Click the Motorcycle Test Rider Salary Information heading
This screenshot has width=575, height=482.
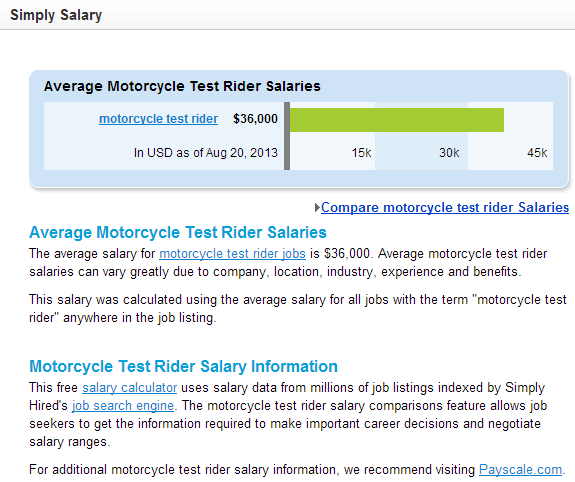(x=183, y=366)
